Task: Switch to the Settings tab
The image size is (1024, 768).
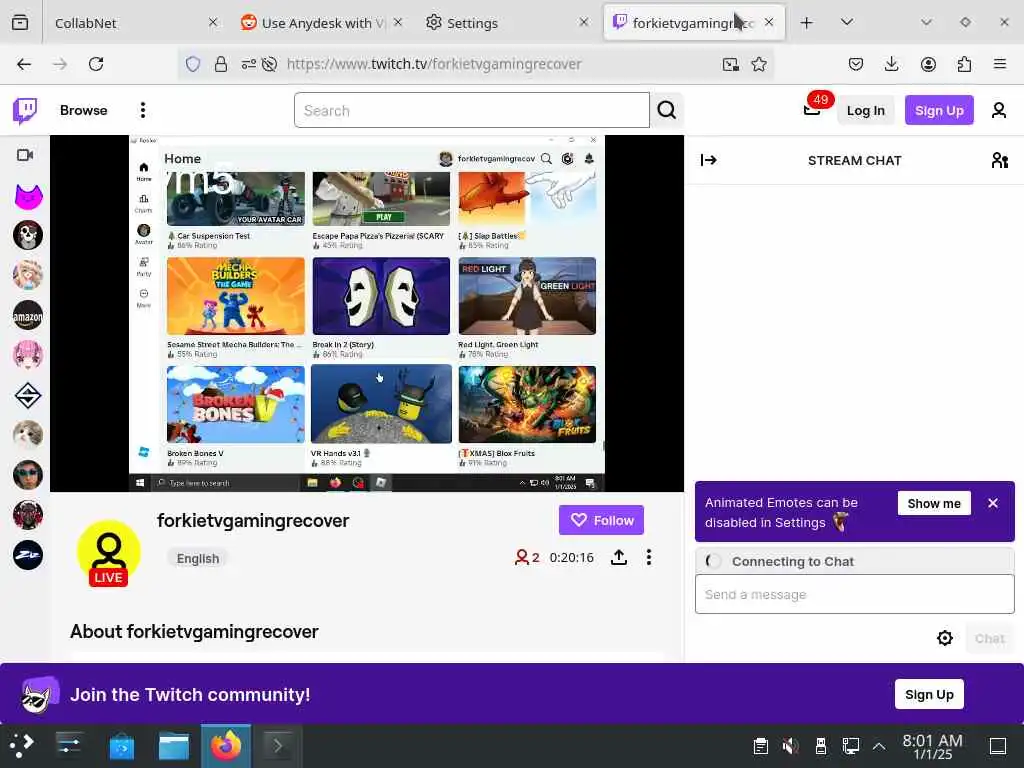Action: [506, 23]
